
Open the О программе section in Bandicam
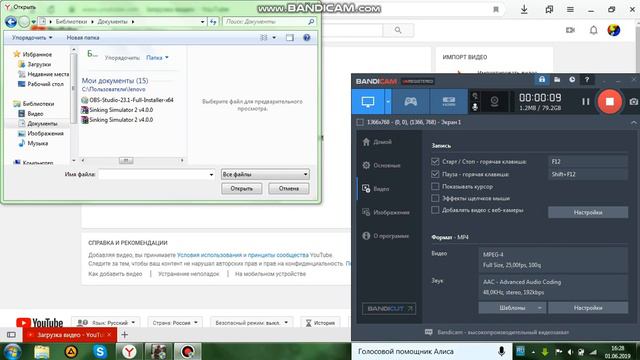pos(385,236)
